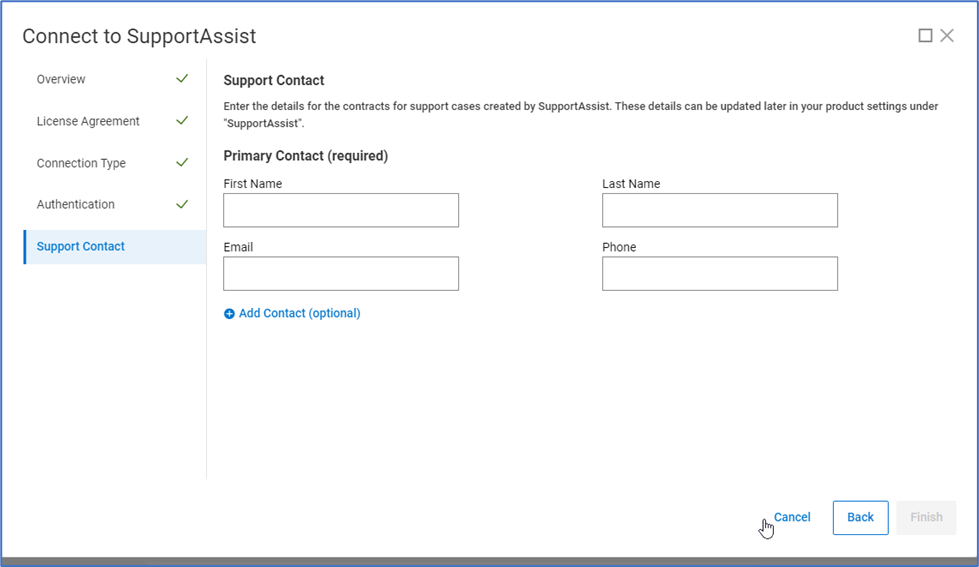Click the Connection Type checkmark
The image size is (979, 567).
[182, 162]
